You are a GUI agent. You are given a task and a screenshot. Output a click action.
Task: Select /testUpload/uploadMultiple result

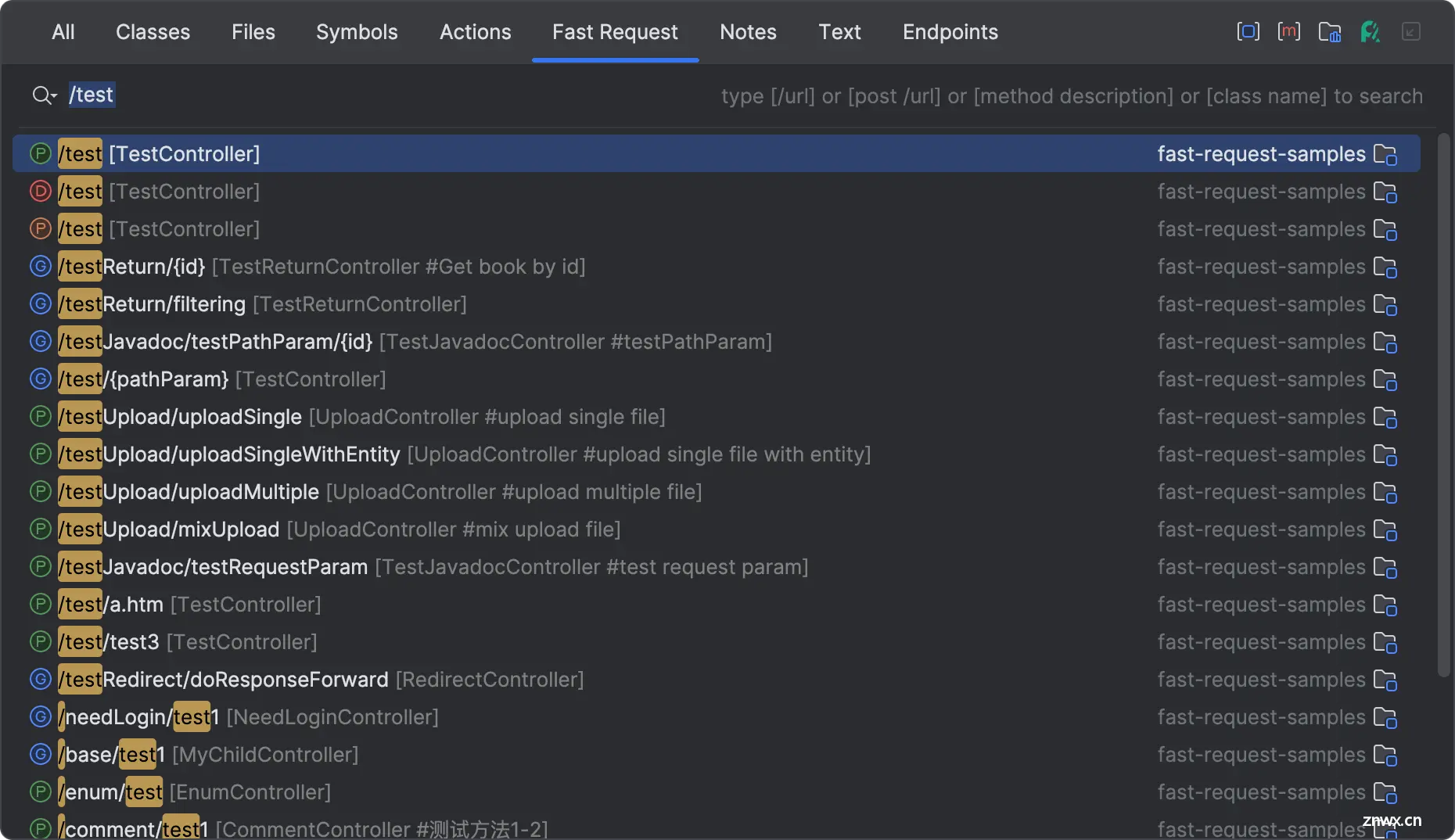717,491
